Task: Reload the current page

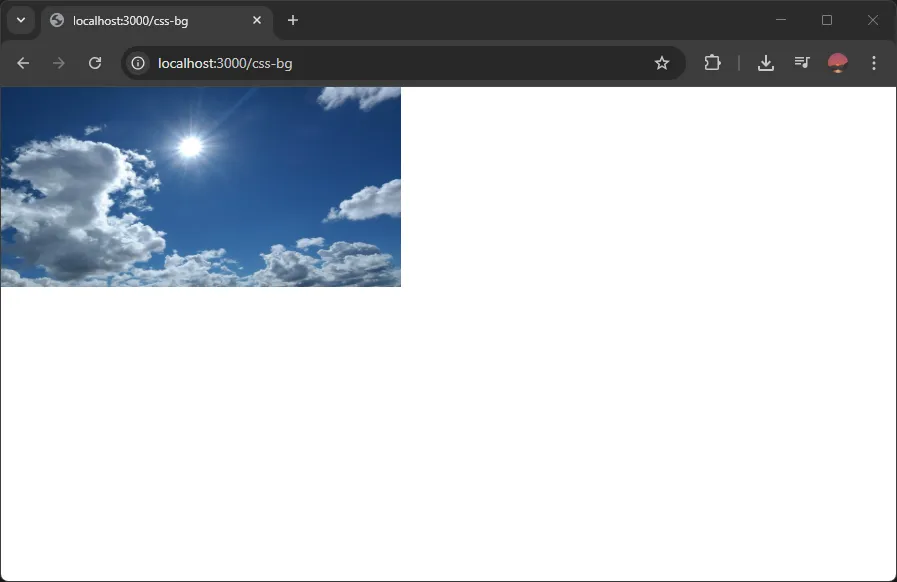Action: tap(95, 63)
